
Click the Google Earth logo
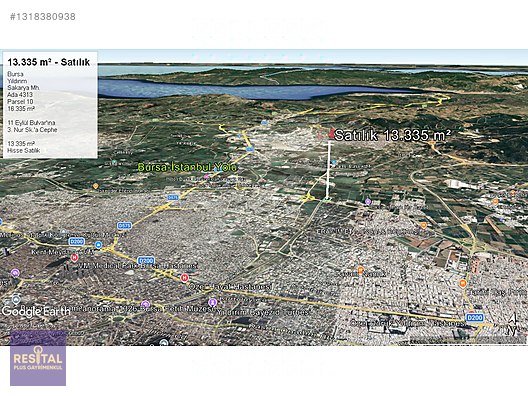coord(36,311)
